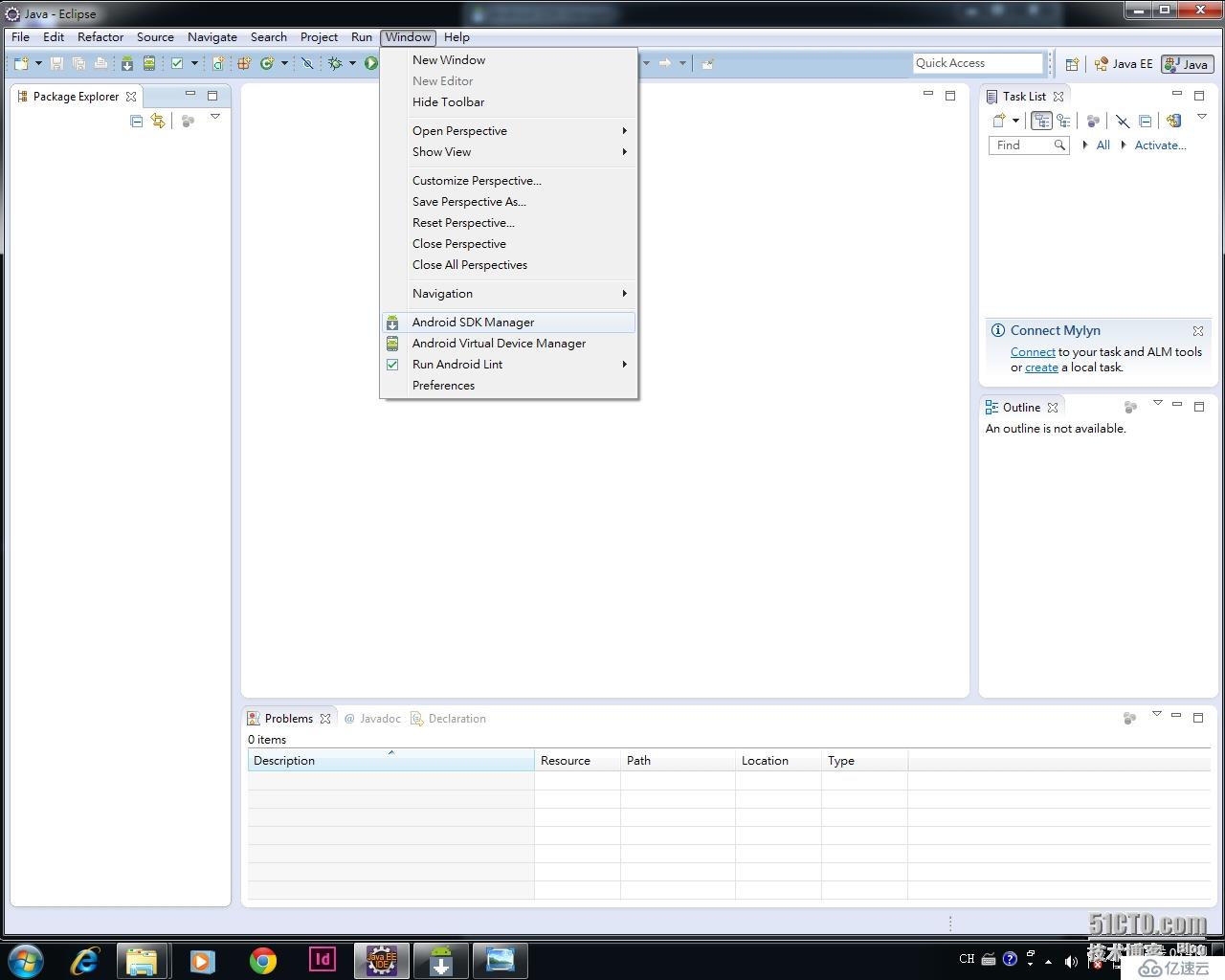This screenshot has height=980, width=1225.
Task: Toggle Hide Completed Tasks in Task List
Action: [x=1123, y=121]
